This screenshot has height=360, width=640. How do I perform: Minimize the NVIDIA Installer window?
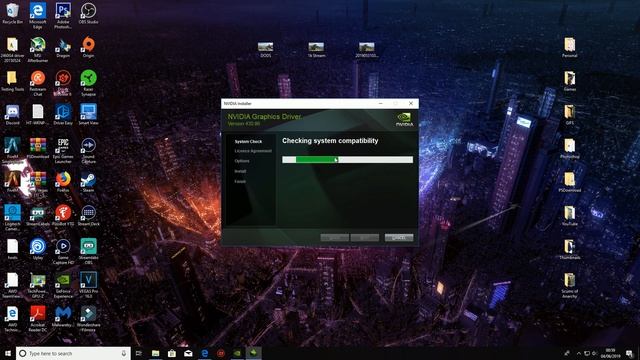[380, 104]
